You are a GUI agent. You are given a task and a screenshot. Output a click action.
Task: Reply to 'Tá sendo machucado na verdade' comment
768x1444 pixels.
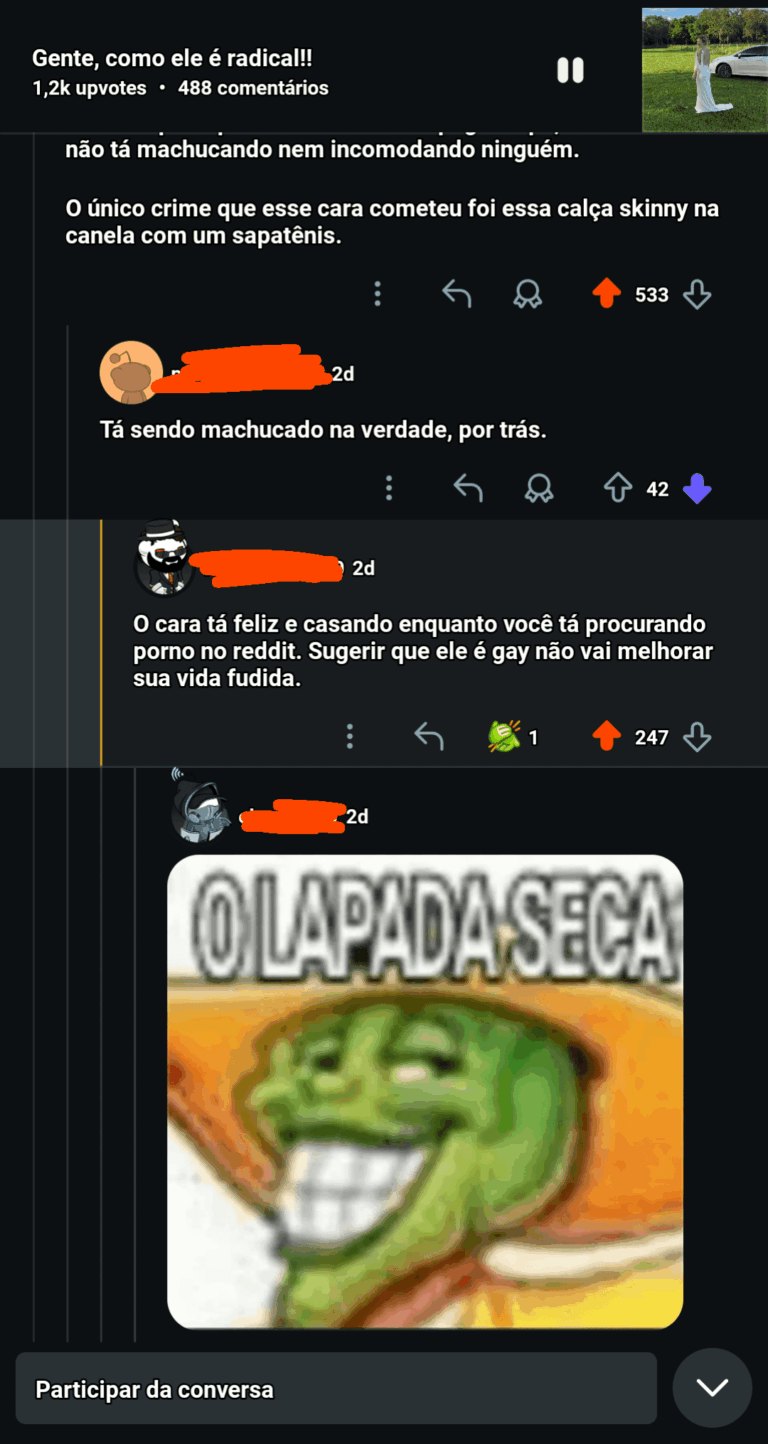pyautogui.click(x=468, y=488)
